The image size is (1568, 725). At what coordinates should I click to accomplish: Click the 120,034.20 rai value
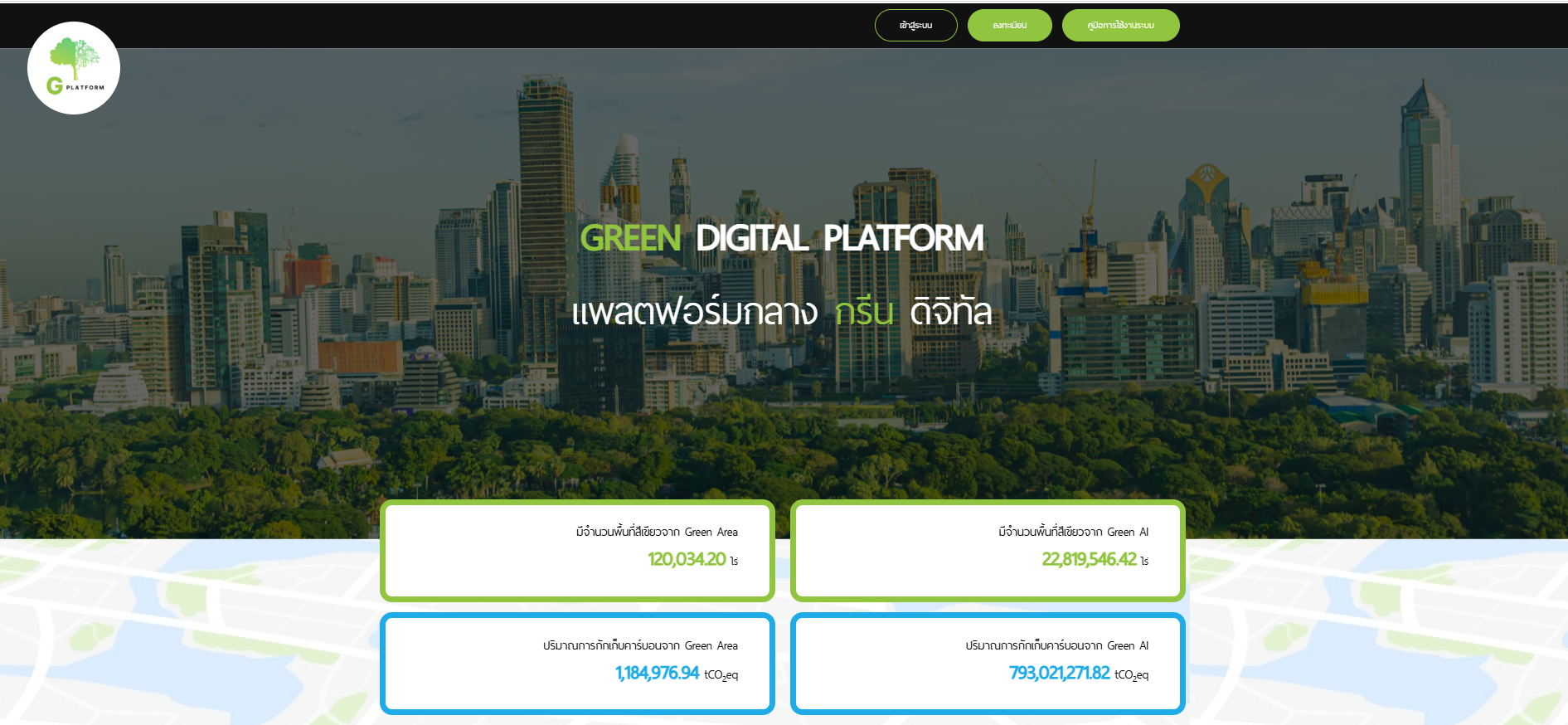(687, 560)
